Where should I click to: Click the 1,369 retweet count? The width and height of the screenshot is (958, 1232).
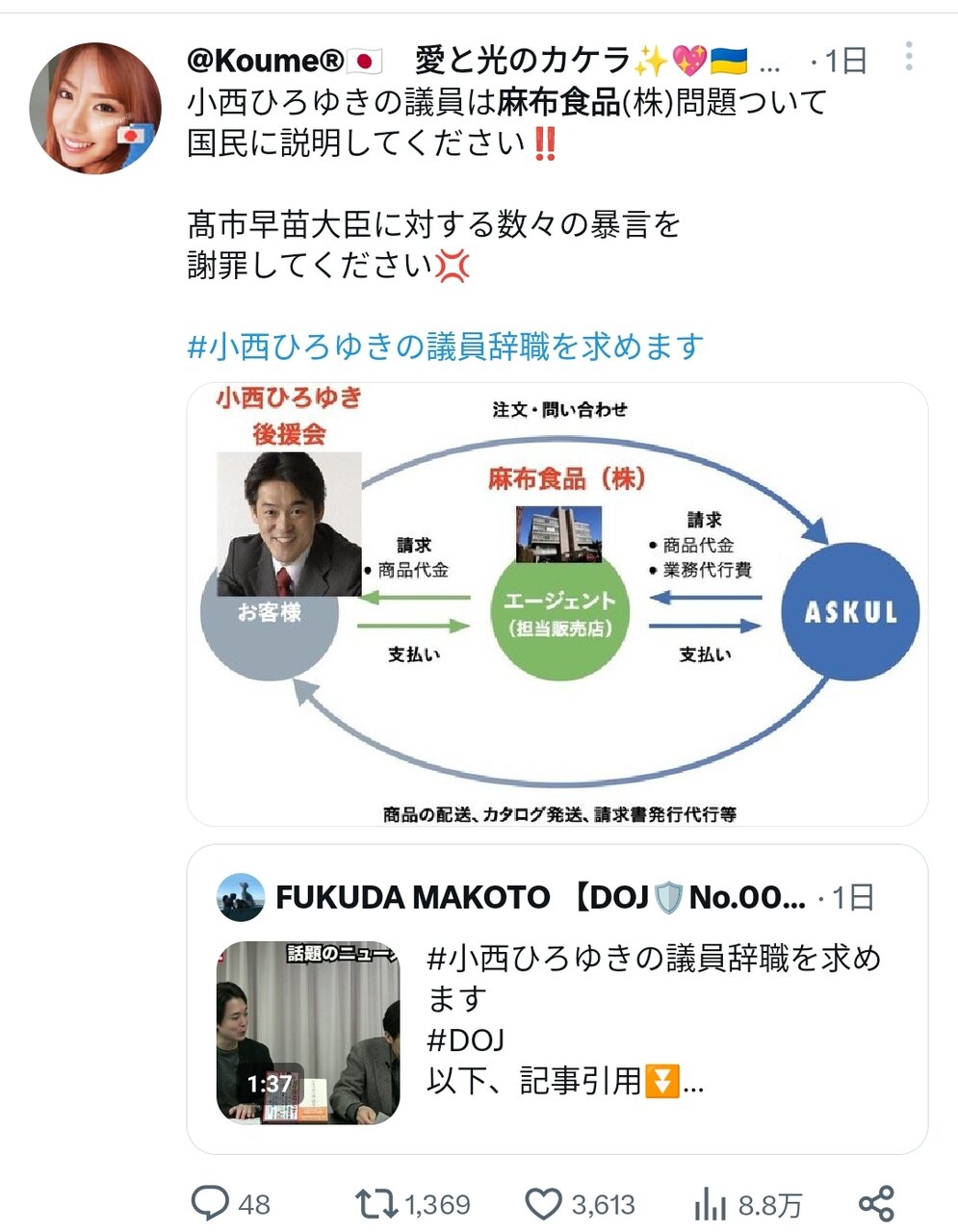coord(437,1205)
